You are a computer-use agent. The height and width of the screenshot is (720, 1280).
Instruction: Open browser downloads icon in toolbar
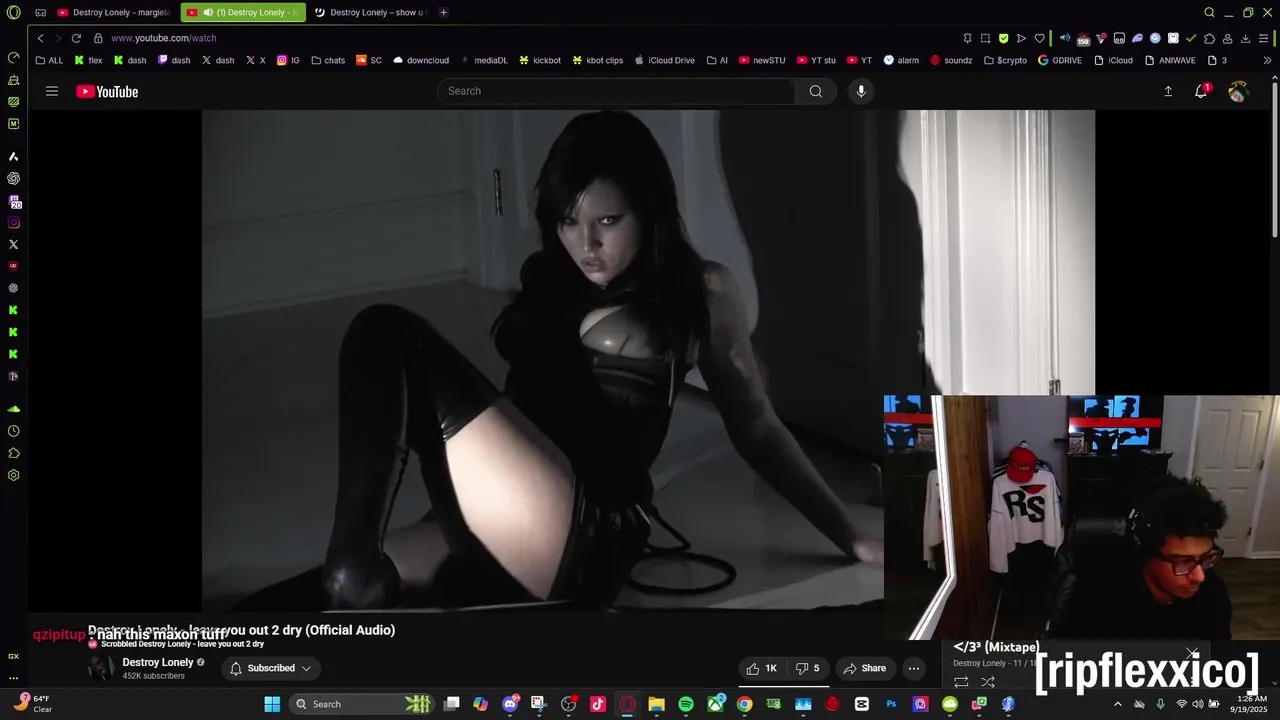coord(1245,38)
